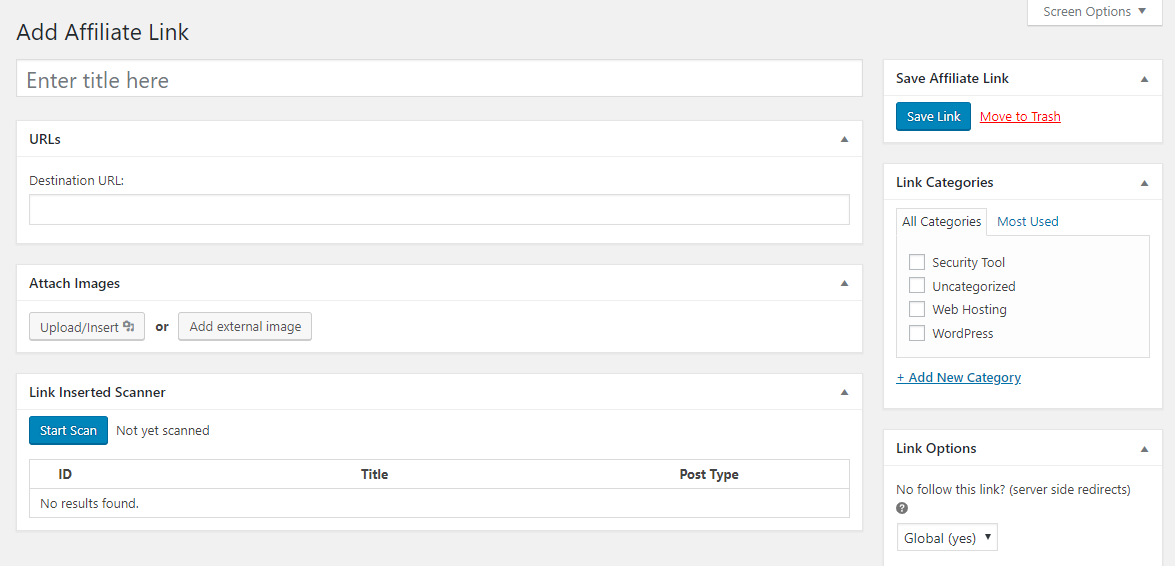Screen dimensions: 1175x566
Task: Collapse the Link Inserted Scanner panel
Action: 844,392
